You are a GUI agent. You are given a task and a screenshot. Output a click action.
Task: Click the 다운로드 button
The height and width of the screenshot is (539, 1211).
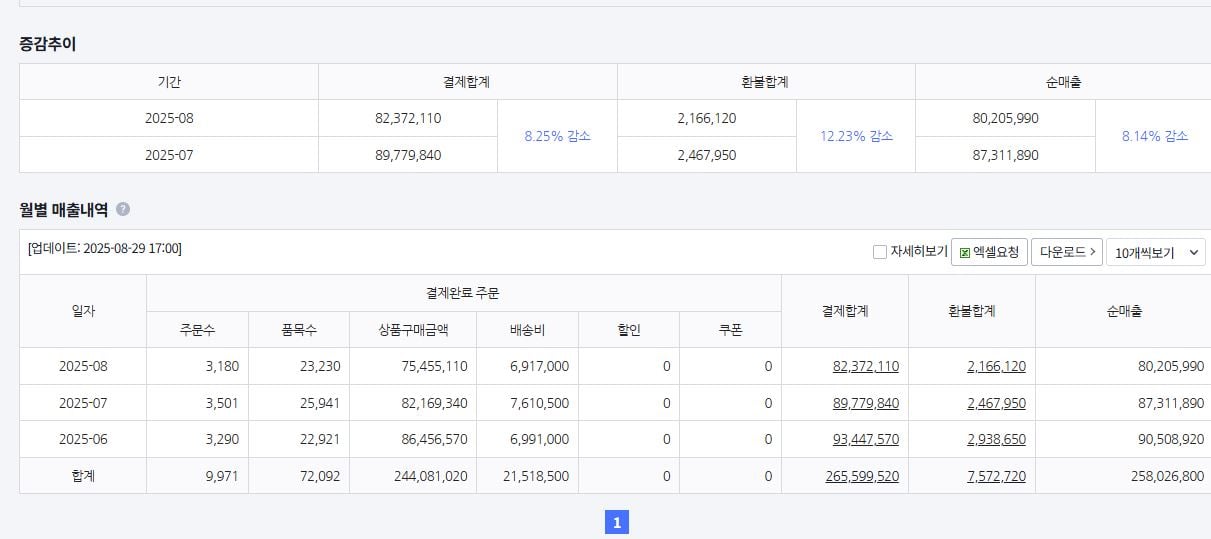(x=1067, y=252)
